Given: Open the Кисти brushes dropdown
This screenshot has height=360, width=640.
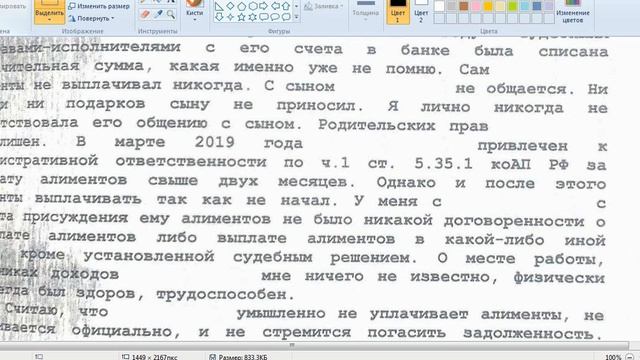Looking at the screenshot, I should (195, 11).
